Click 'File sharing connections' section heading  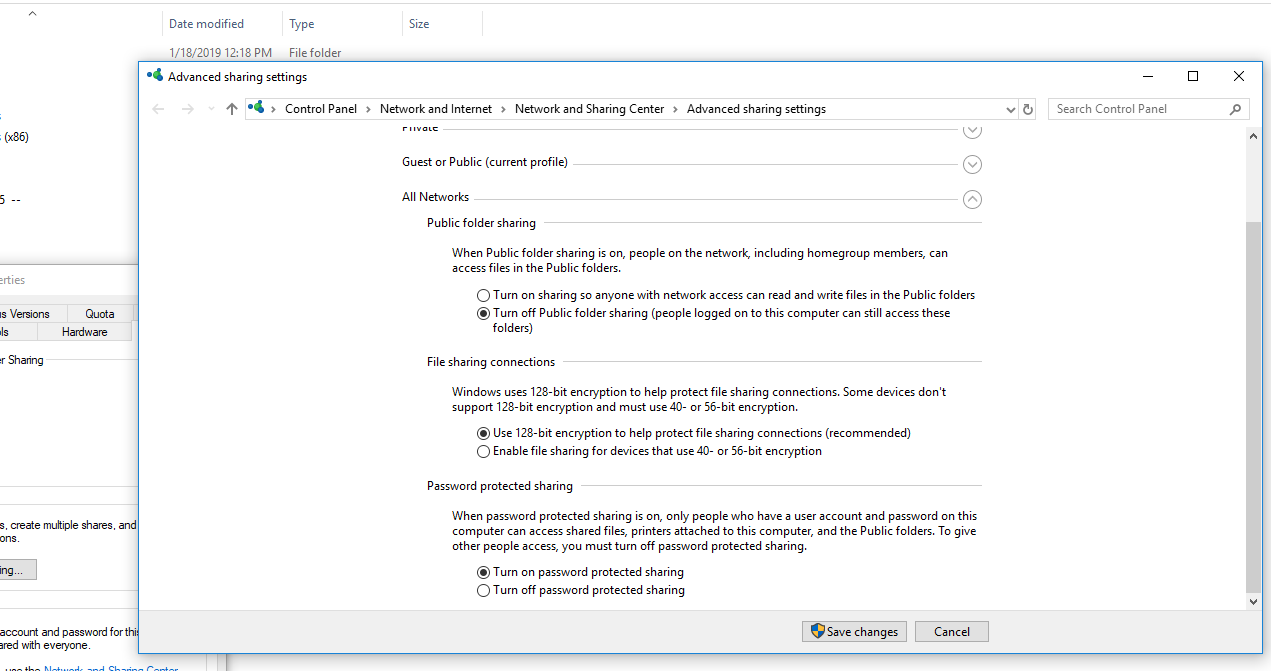[491, 362]
